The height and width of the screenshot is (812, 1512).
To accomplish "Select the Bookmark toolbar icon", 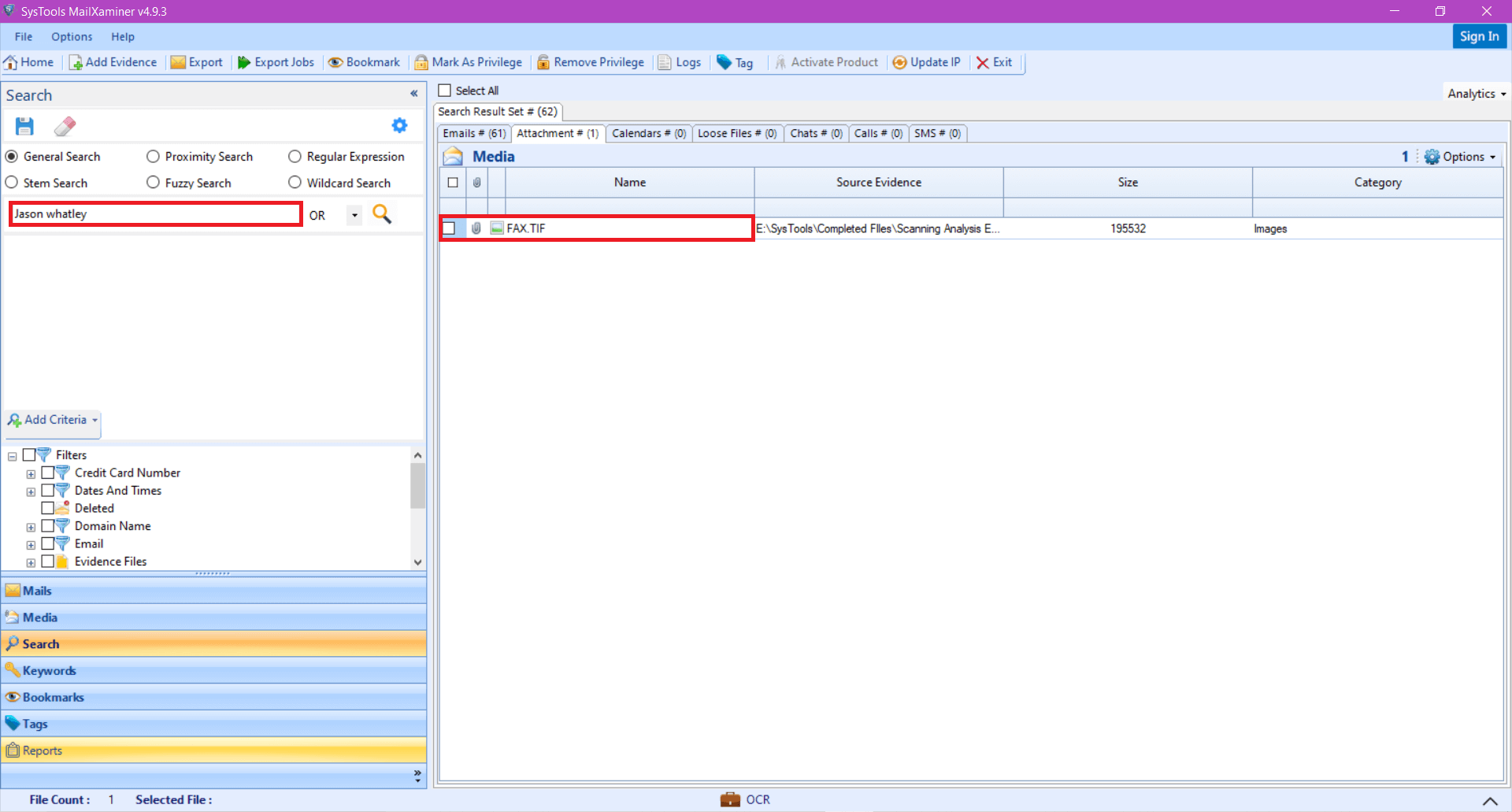I will click(364, 62).
